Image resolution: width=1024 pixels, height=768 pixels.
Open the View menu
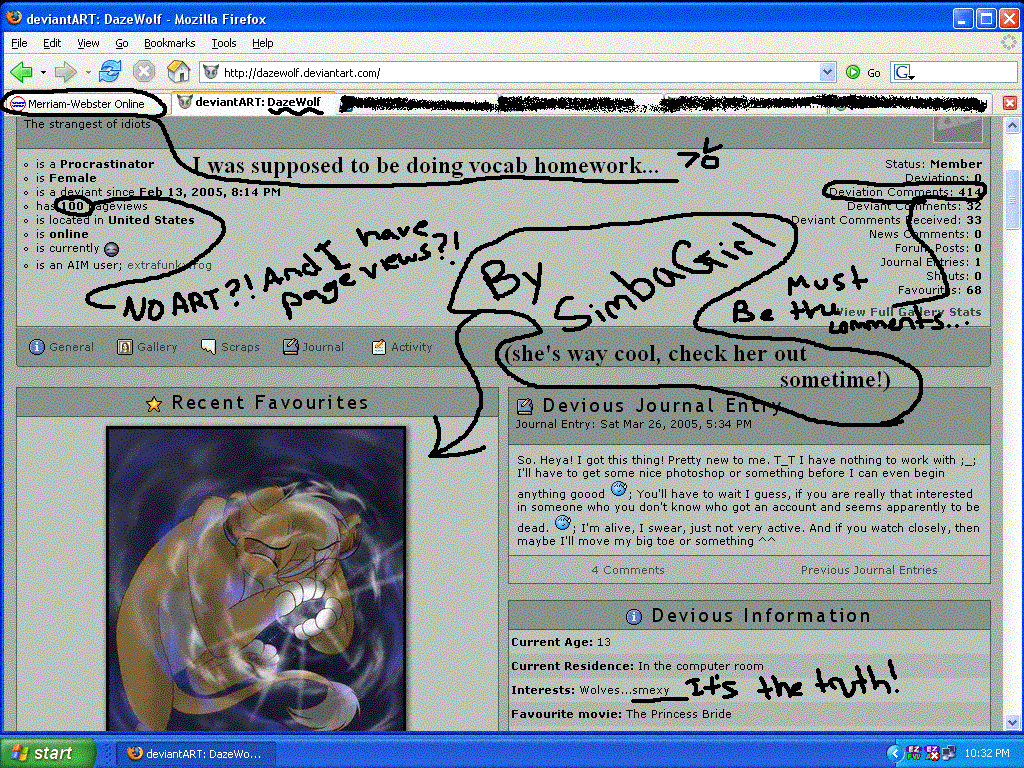[x=88, y=43]
